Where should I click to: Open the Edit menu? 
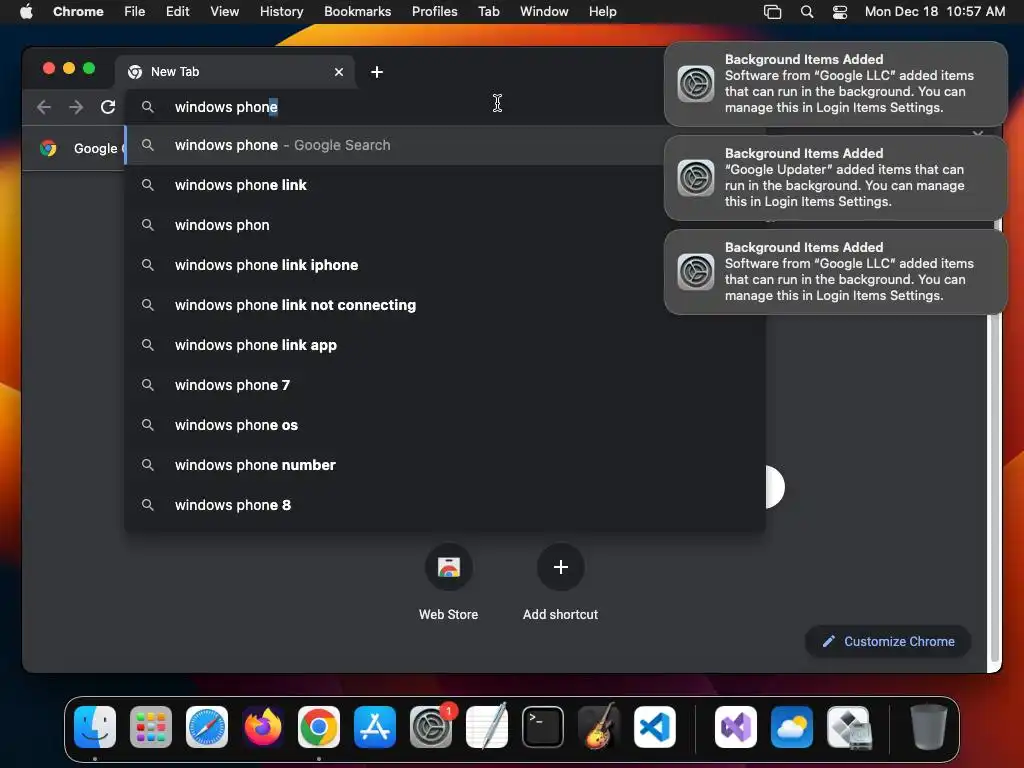[177, 11]
